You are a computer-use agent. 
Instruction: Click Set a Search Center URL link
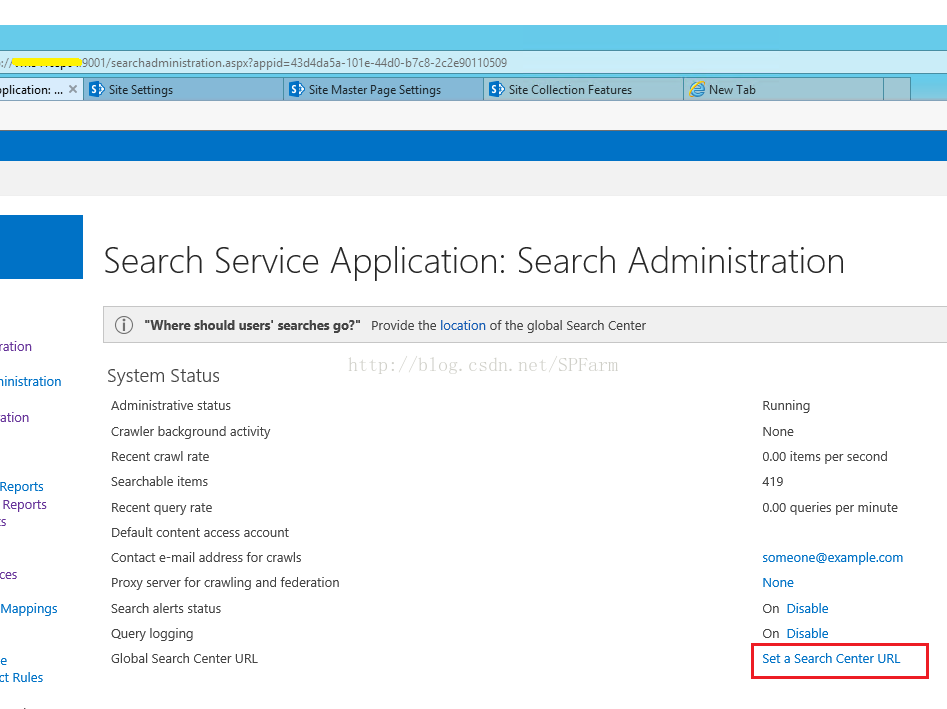(831, 659)
